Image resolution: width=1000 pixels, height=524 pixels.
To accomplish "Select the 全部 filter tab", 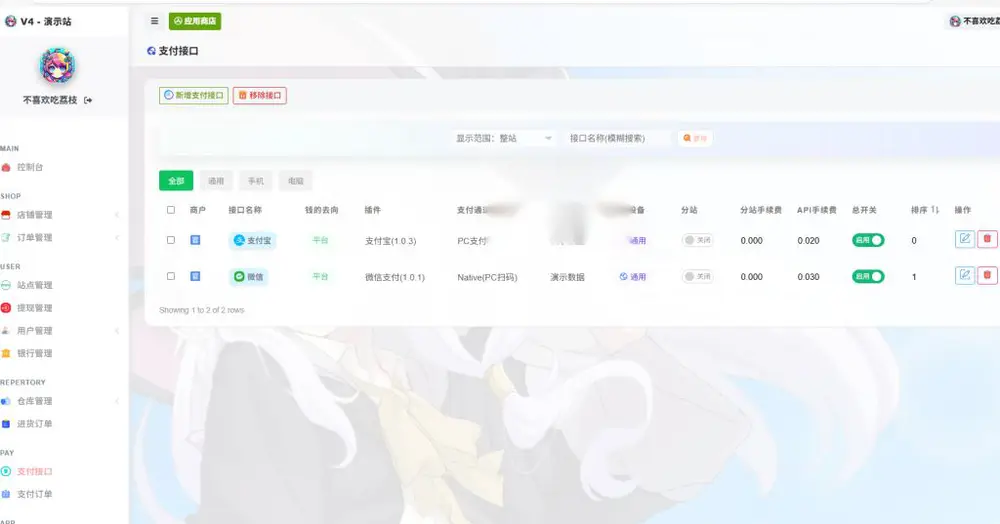I will pyautogui.click(x=176, y=181).
